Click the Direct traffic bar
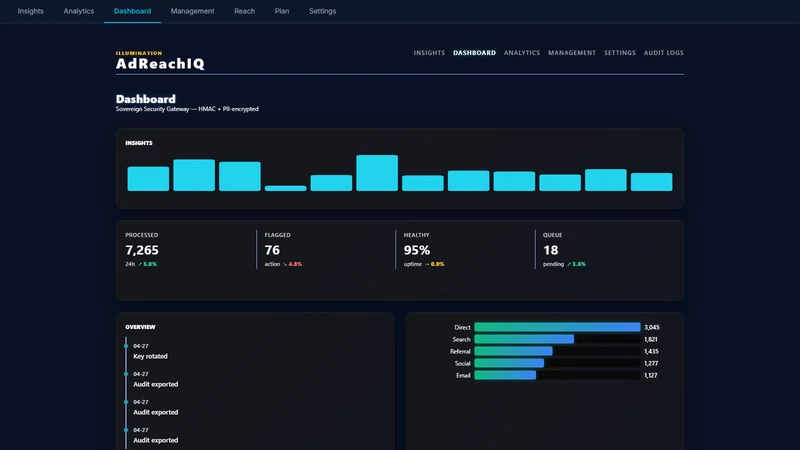The width and height of the screenshot is (800, 450). pyautogui.click(x=557, y=327)
